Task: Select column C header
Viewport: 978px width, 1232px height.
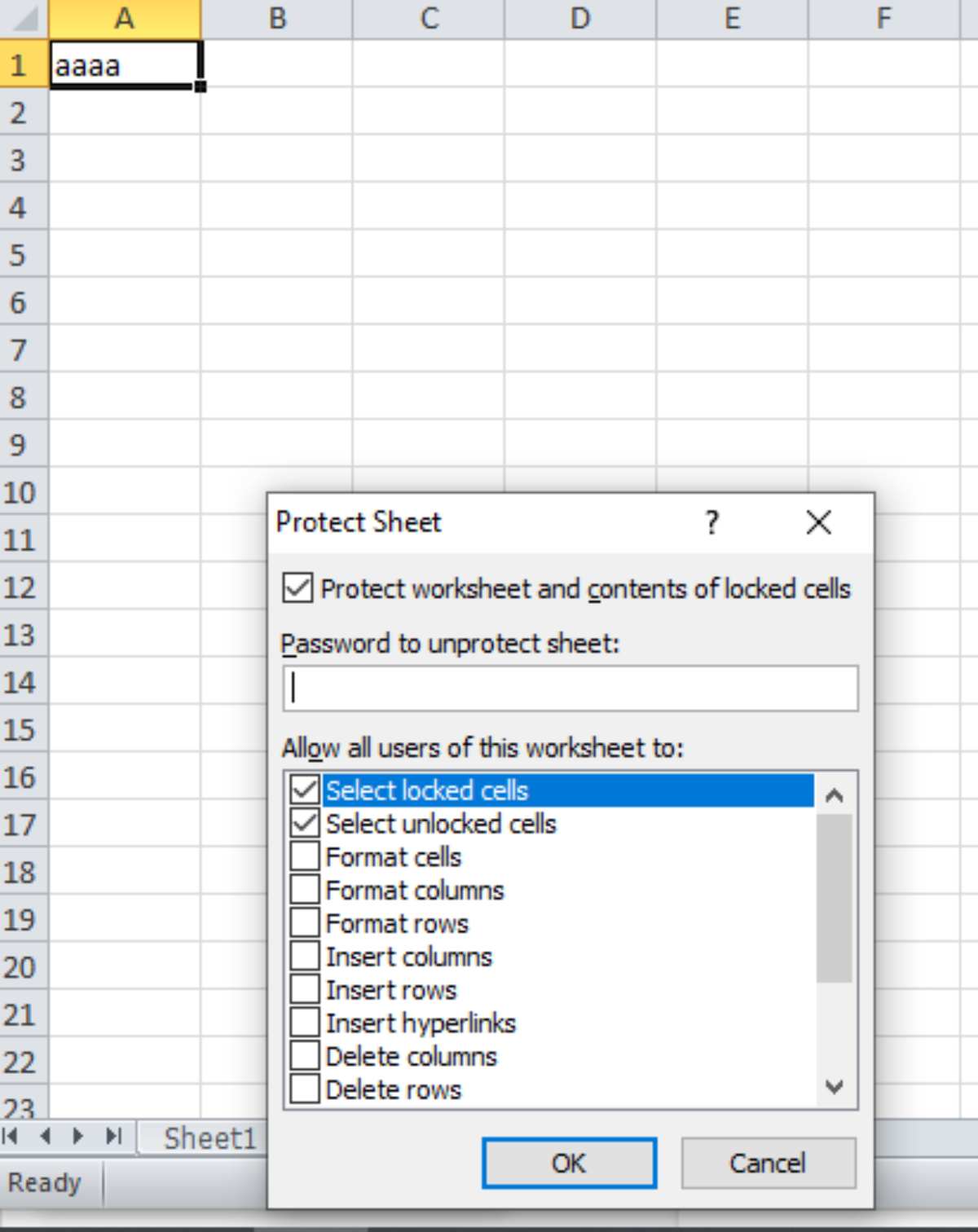Action: pos(429,18)
